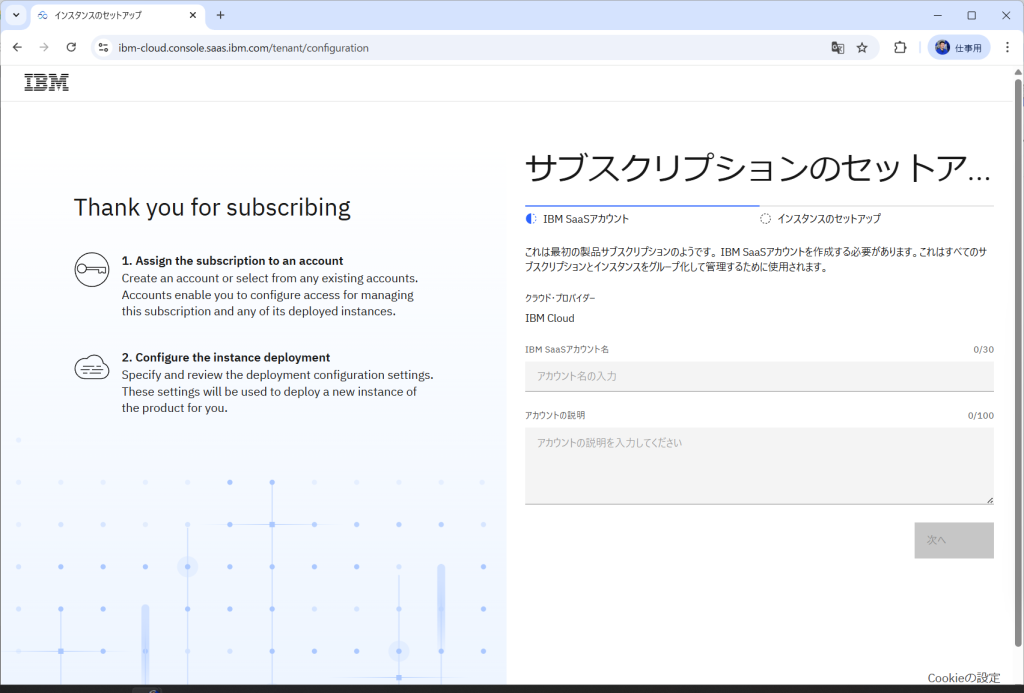The width and height of the screenshot is (1024, 693).
Task: Click the クラウド・プロバイダー label
Action: click(x=560, y=298)
